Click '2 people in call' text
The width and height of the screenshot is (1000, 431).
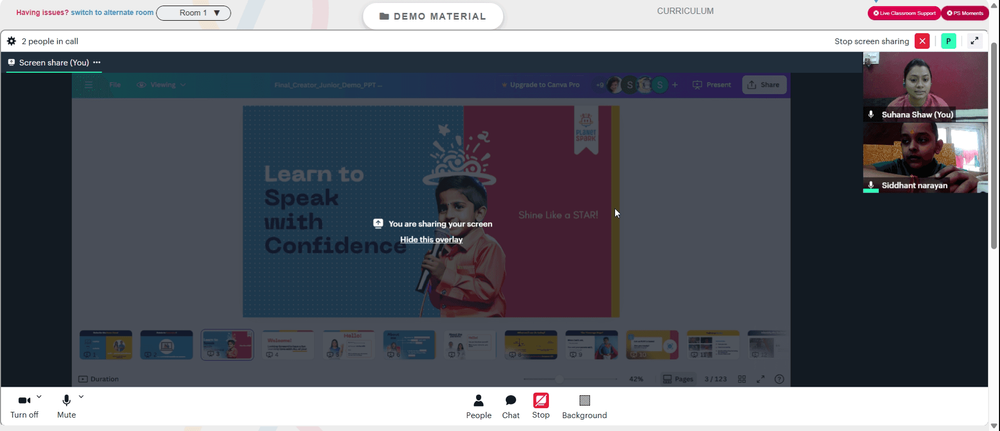[x=50, y=41]
